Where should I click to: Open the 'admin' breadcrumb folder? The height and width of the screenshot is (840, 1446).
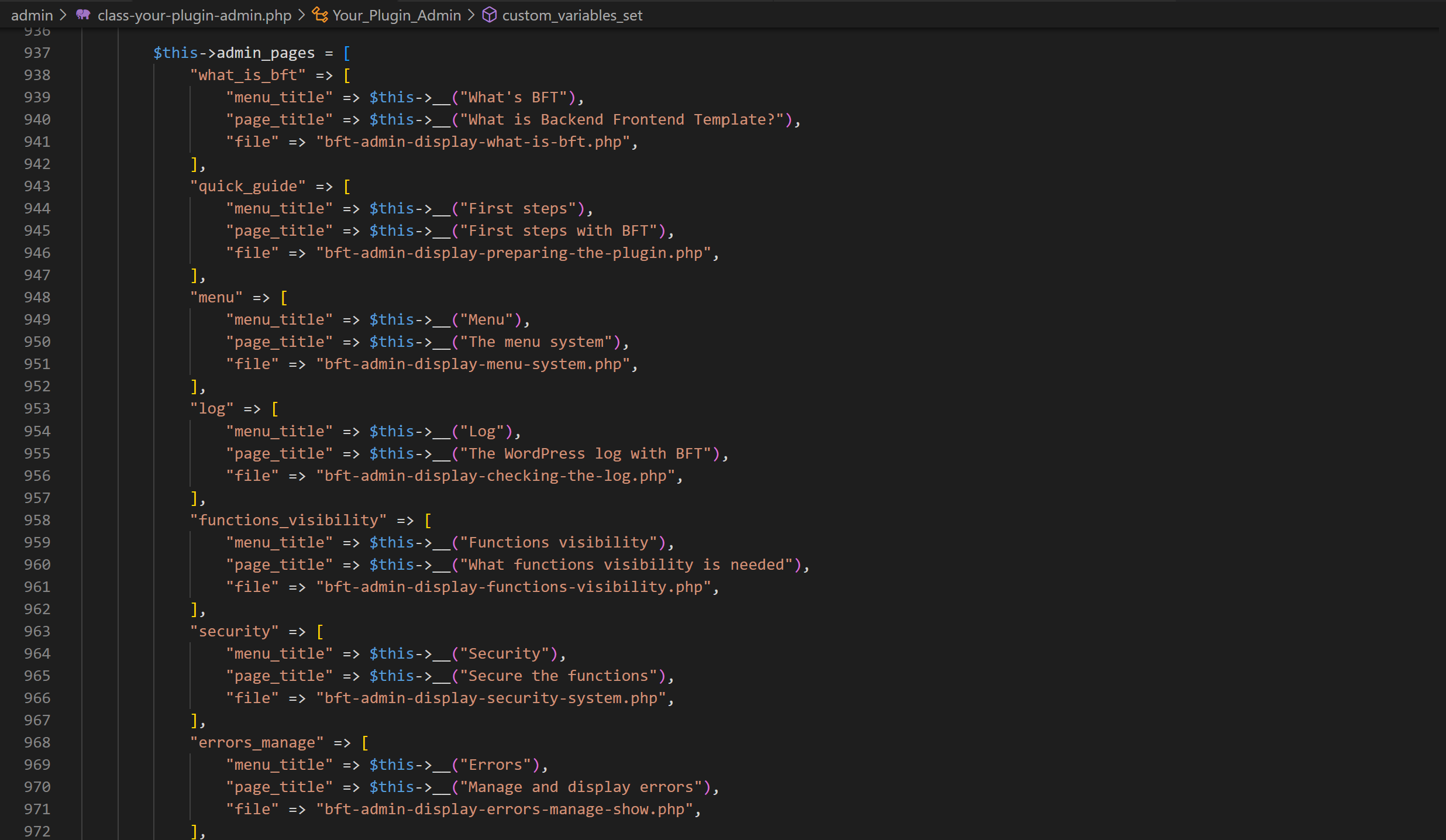[x=32, y=15]
